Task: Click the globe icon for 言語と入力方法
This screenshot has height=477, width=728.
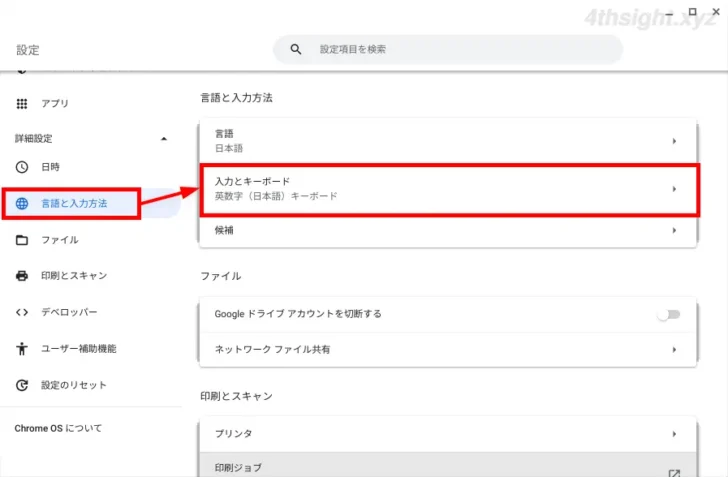Action: coord(22,203)
